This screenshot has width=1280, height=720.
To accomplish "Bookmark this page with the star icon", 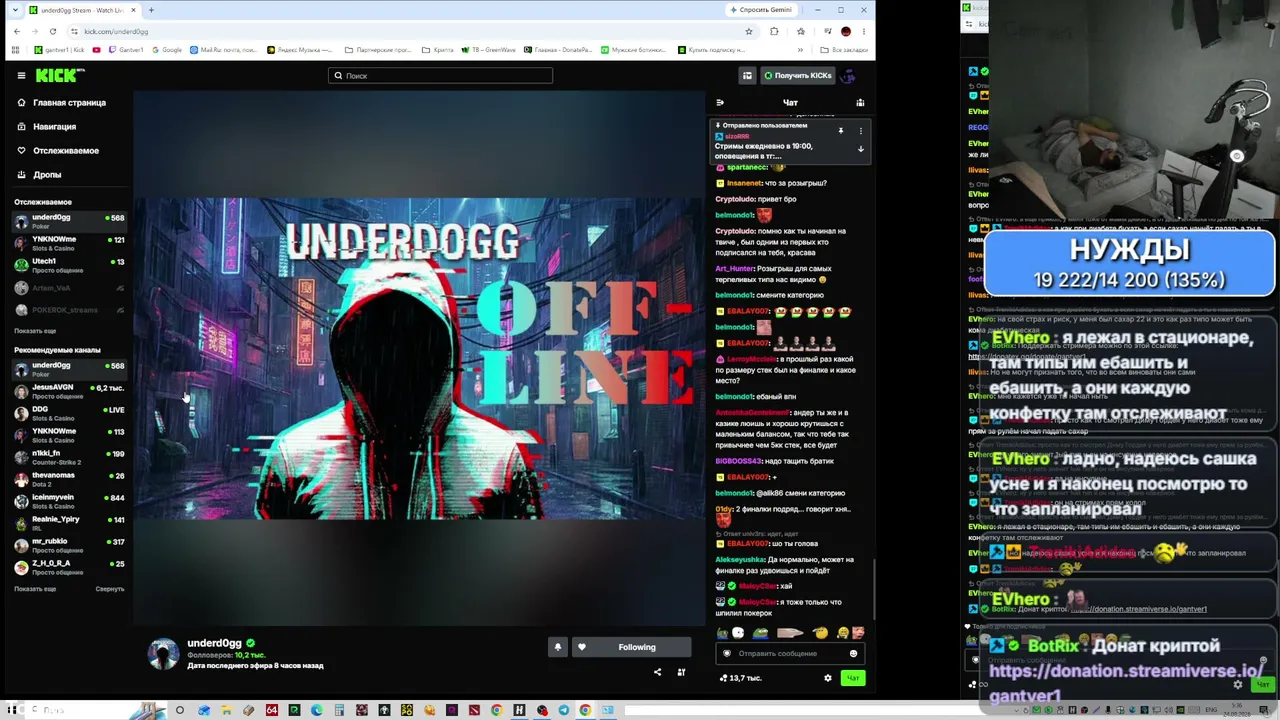I will coord(748,31).
